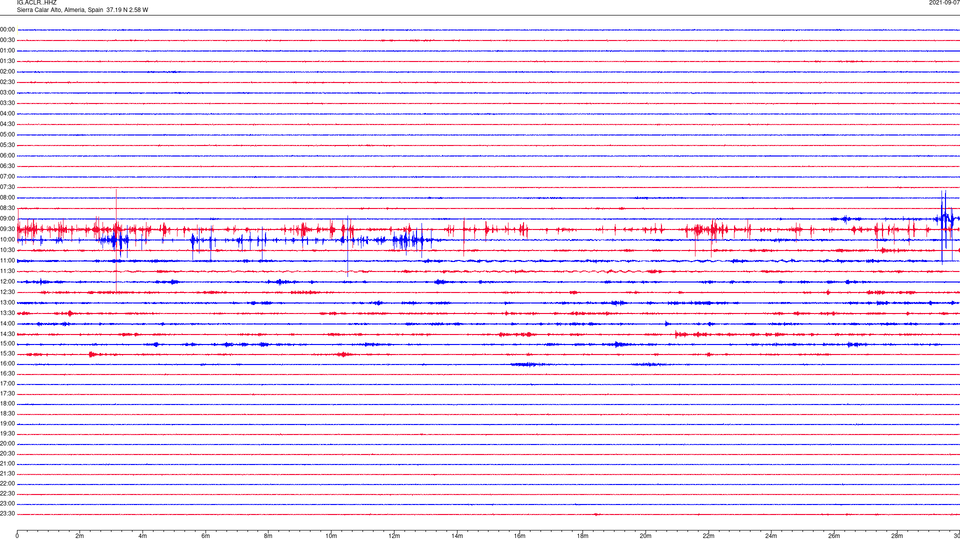Choose the 15:30 trace label
960x540 pixels.
(x=7, y=354)
